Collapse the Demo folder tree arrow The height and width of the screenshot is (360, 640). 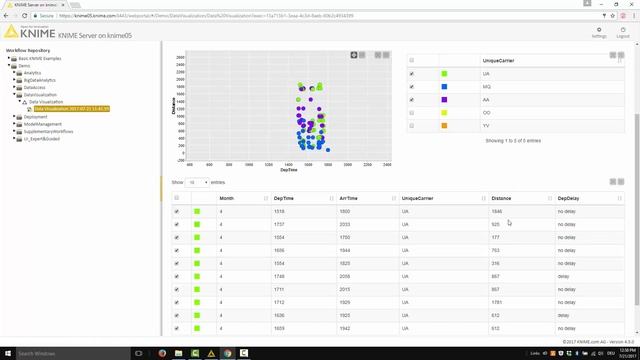(9, 65)
